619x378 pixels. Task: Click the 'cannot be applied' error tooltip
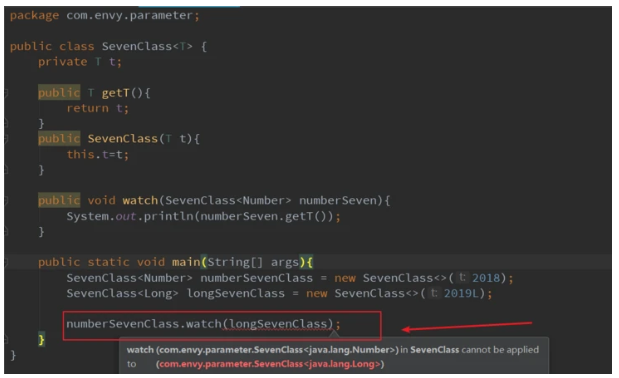334,357
